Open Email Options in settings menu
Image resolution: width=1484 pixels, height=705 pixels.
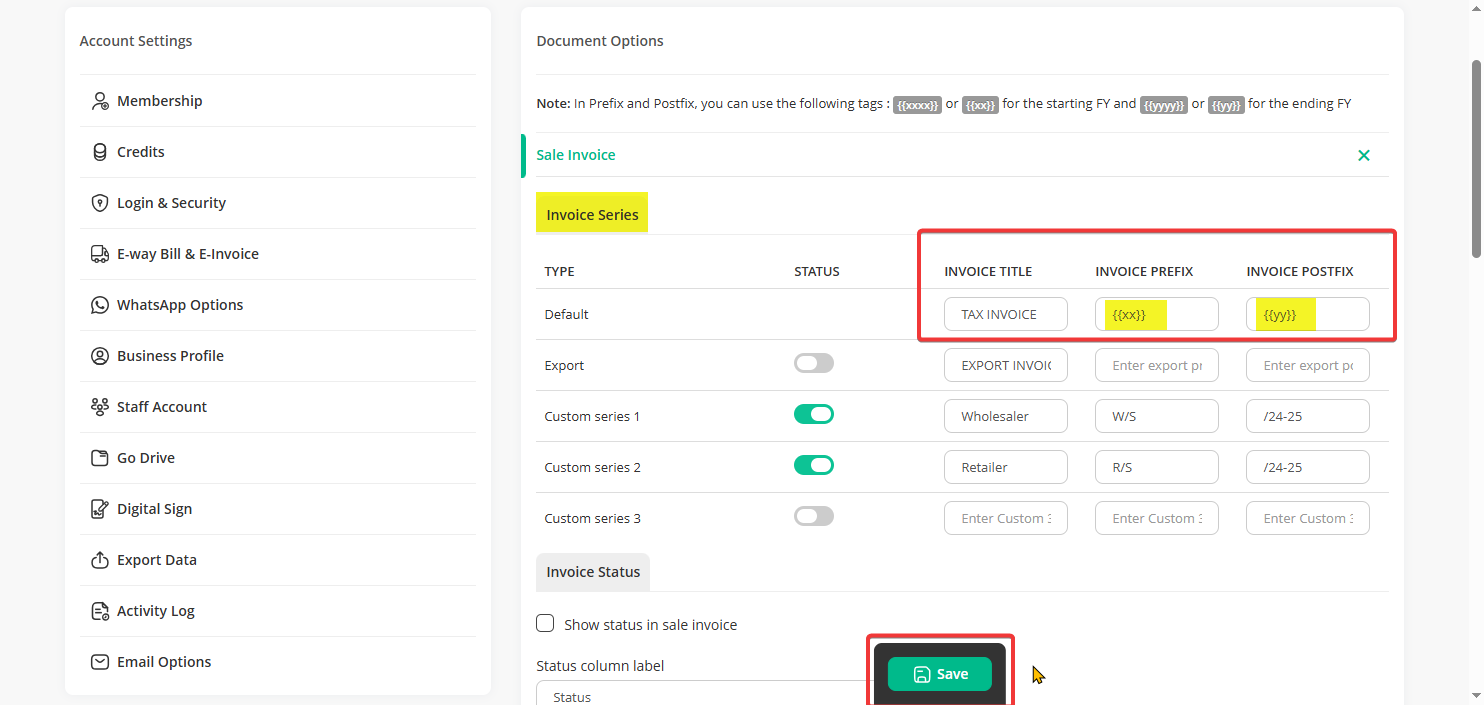(x=164, y=662)
